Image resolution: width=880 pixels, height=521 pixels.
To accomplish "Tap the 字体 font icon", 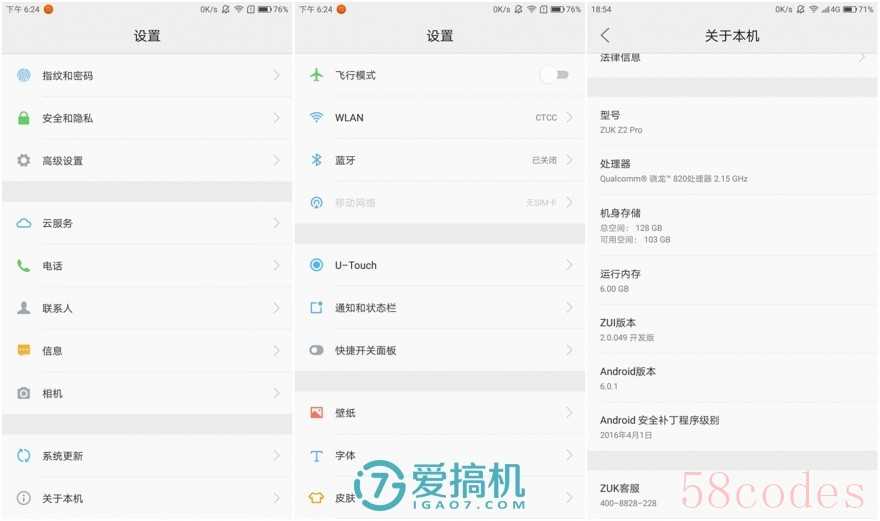I will click(316, 456).
